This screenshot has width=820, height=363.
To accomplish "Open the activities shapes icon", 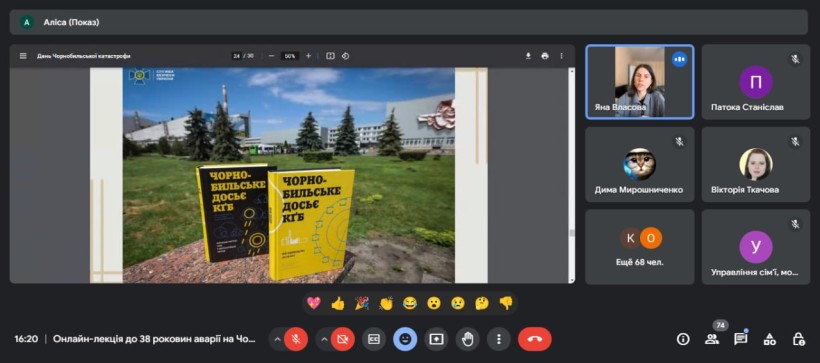I will click(x=769, y=339).
